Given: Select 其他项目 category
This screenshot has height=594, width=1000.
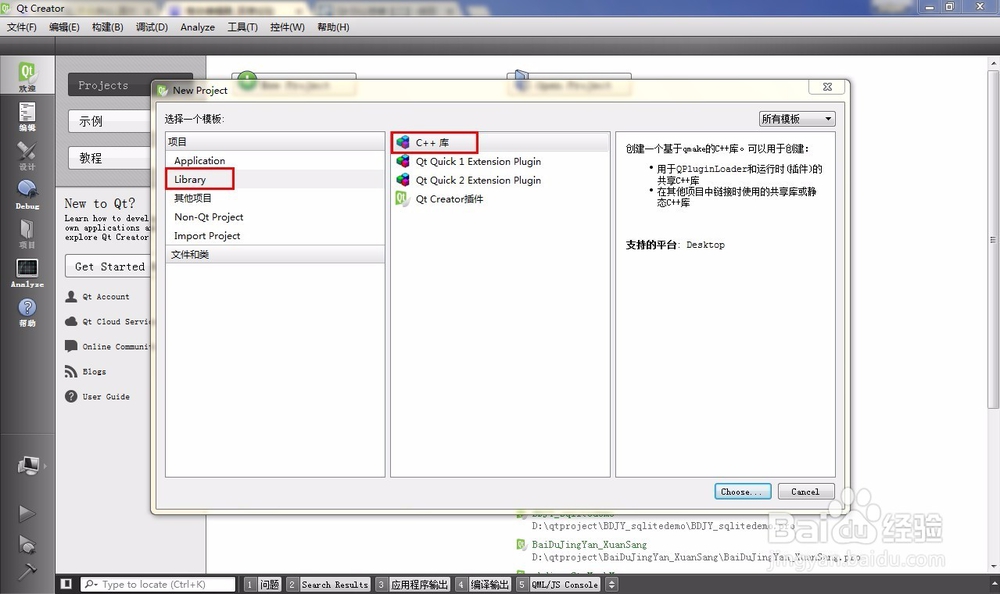Looking at the screenshot, I should [x=275, y=198].
